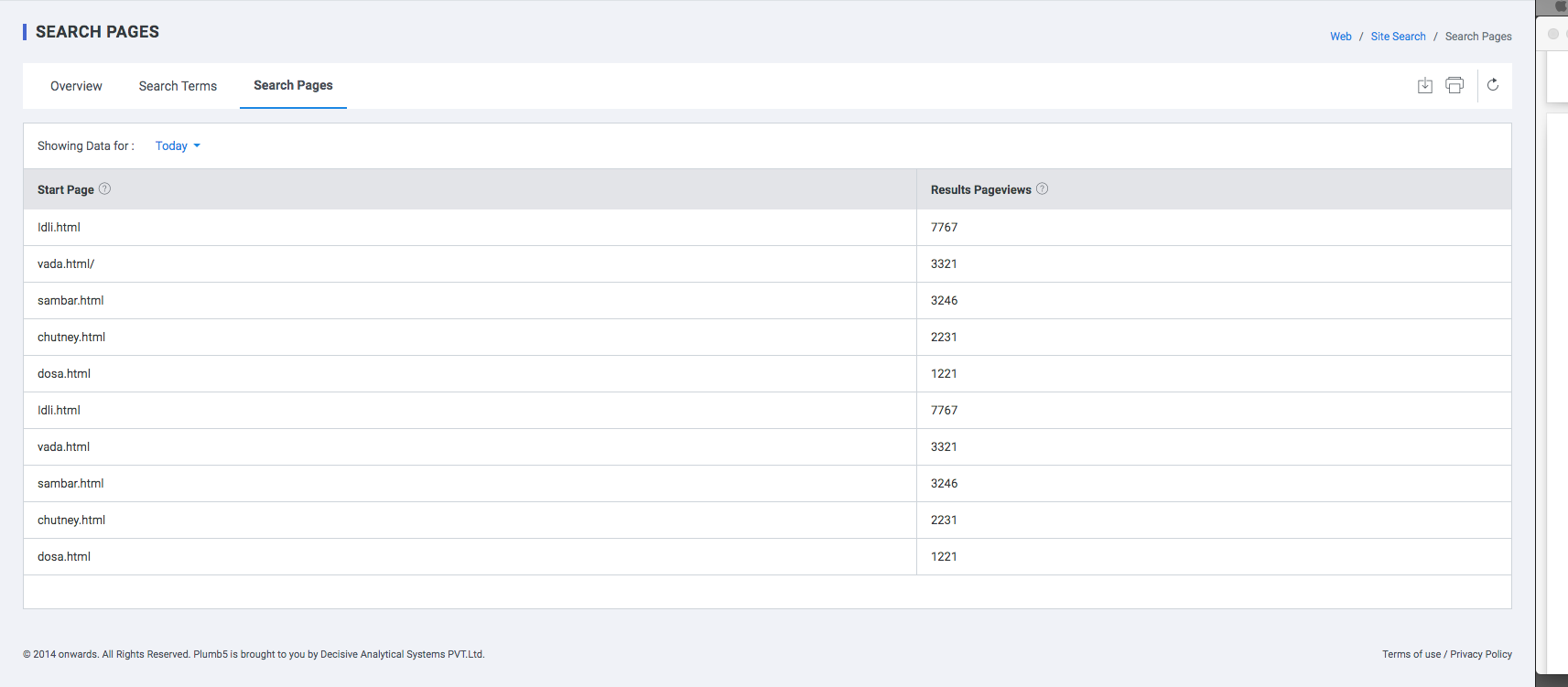Click the vada.html entry without slash
Screen dimensions: 1568x687
(x=63, y=446)
